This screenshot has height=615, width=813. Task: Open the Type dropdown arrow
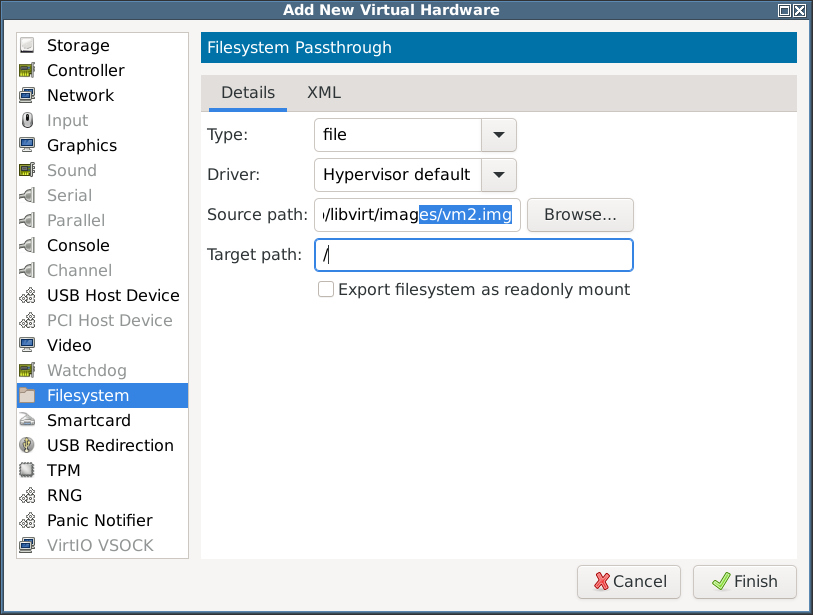[499, 135]
